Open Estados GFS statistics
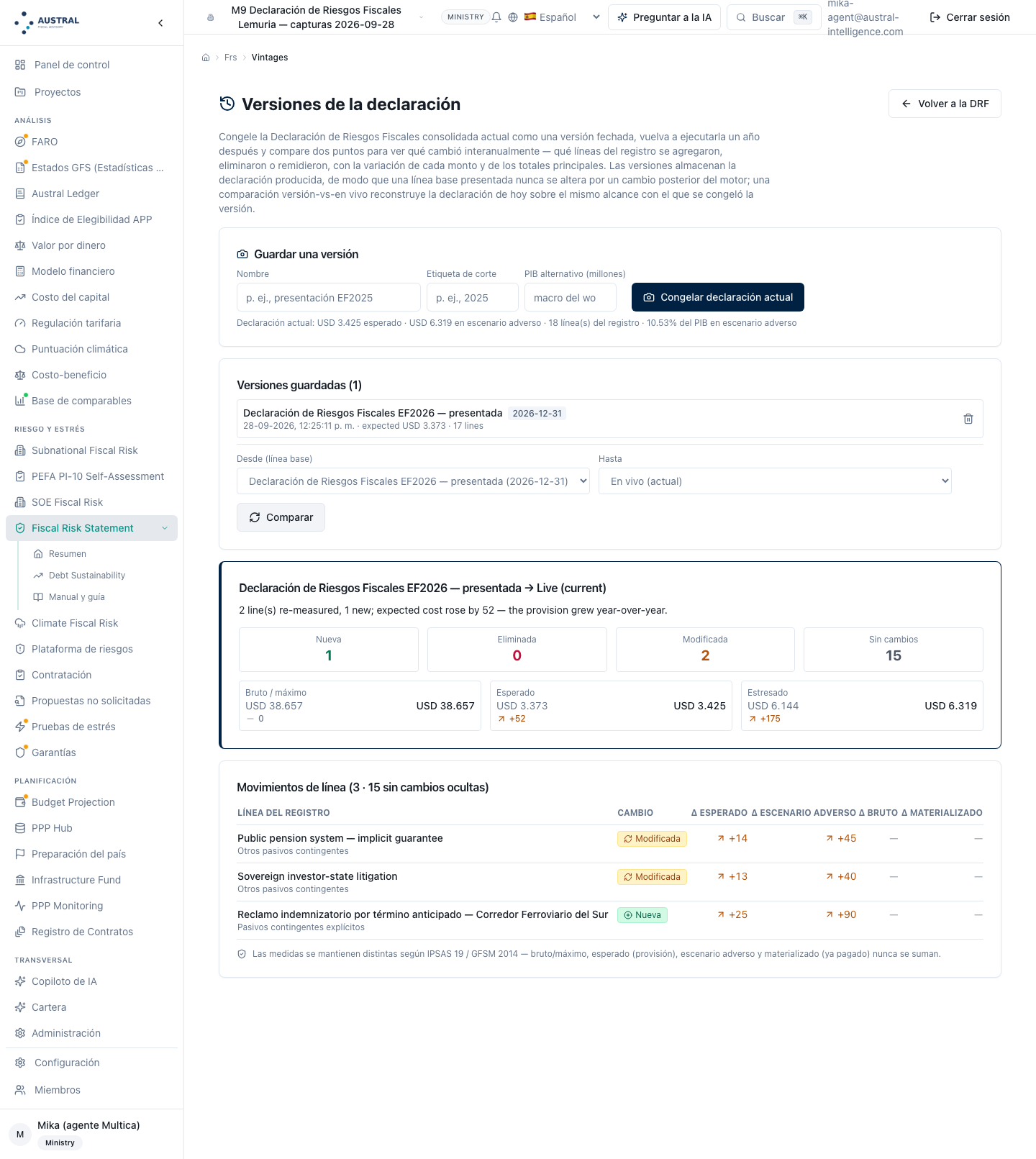 (91, 168)
